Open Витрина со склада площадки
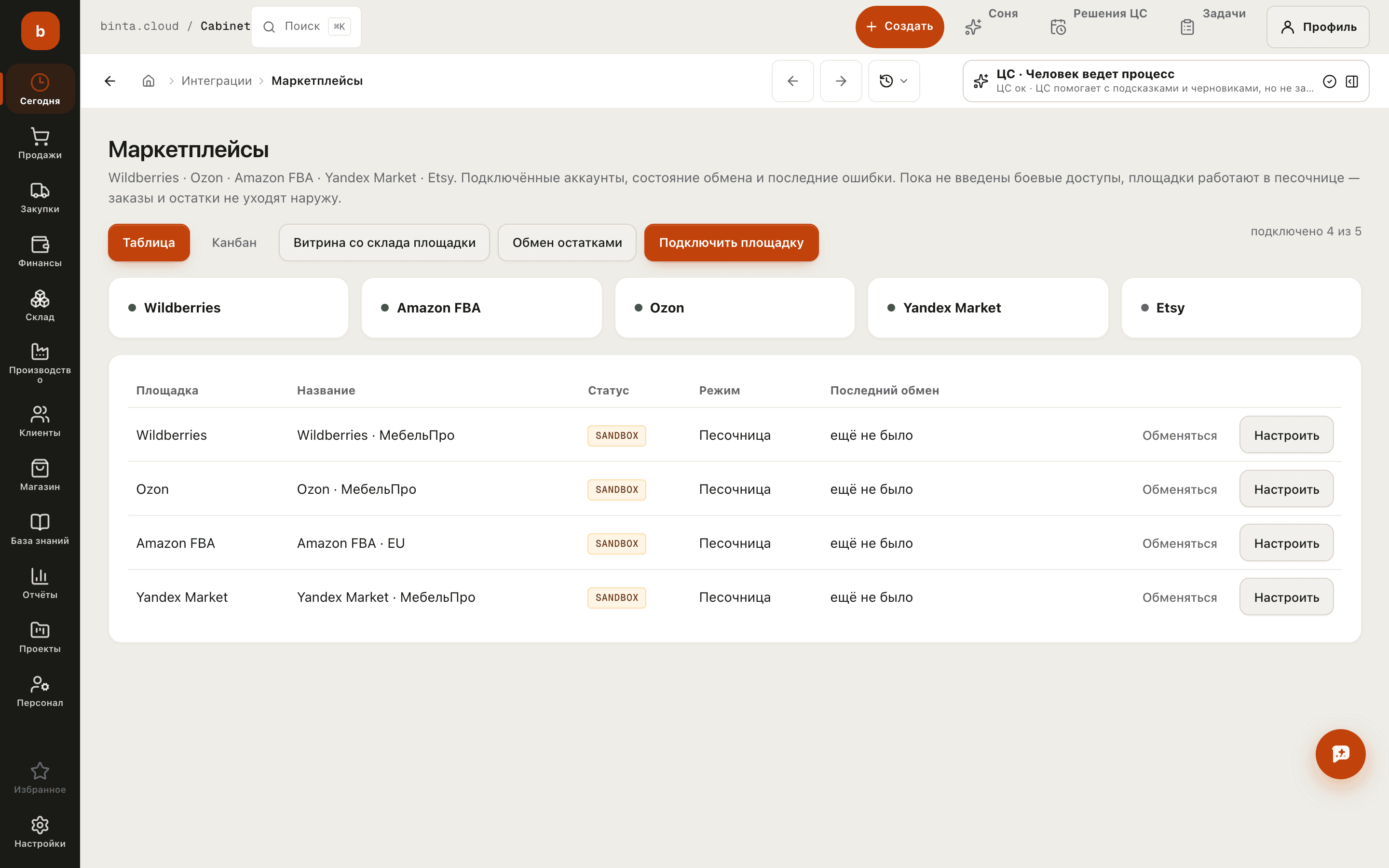The height and width of the screenshot is (868, 1389). point(384,243)
